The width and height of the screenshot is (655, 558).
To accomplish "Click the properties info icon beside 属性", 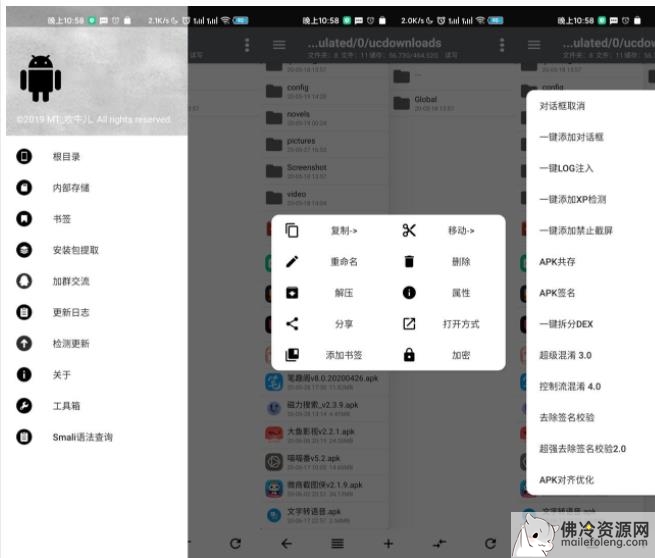I will (x=409, y=293).
